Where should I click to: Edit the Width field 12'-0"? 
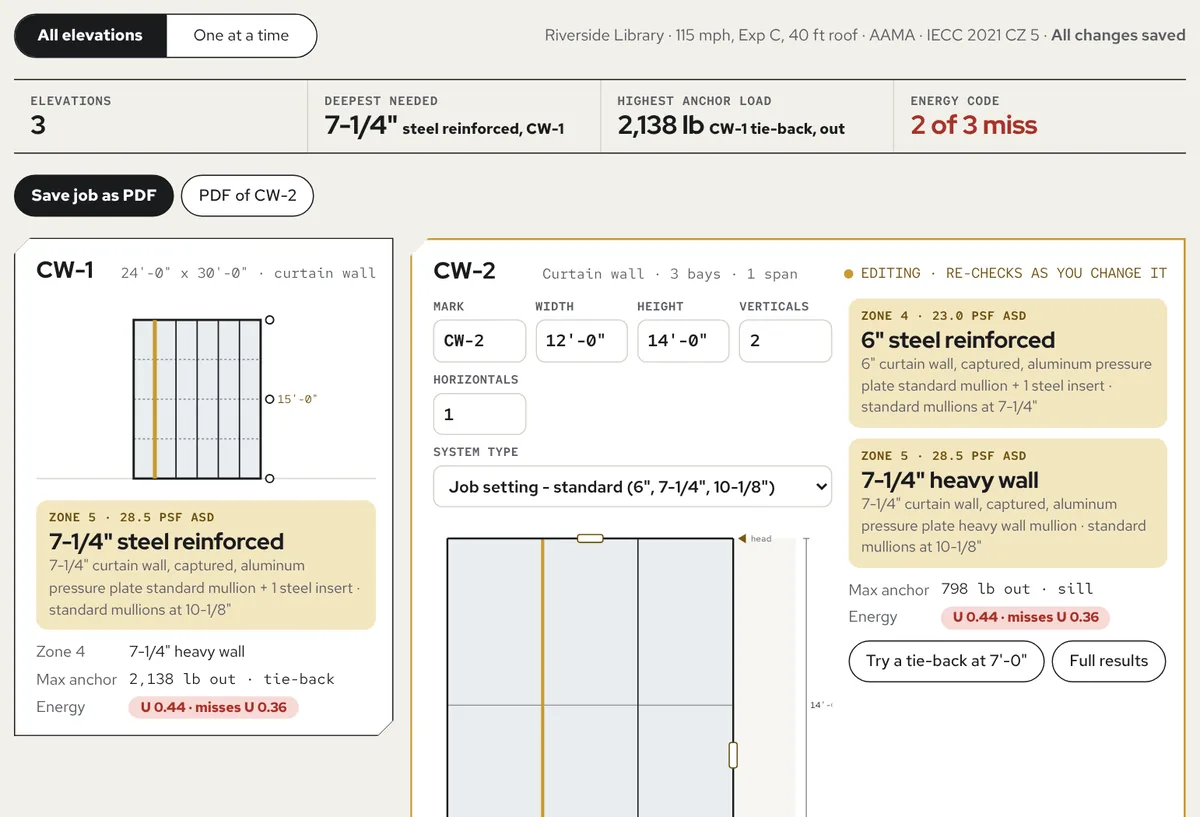coord(581,341)
